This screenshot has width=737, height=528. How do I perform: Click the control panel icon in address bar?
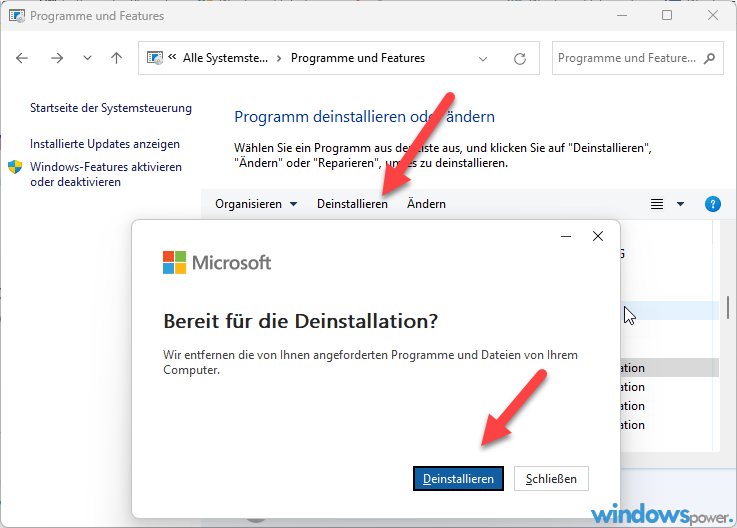155,58
